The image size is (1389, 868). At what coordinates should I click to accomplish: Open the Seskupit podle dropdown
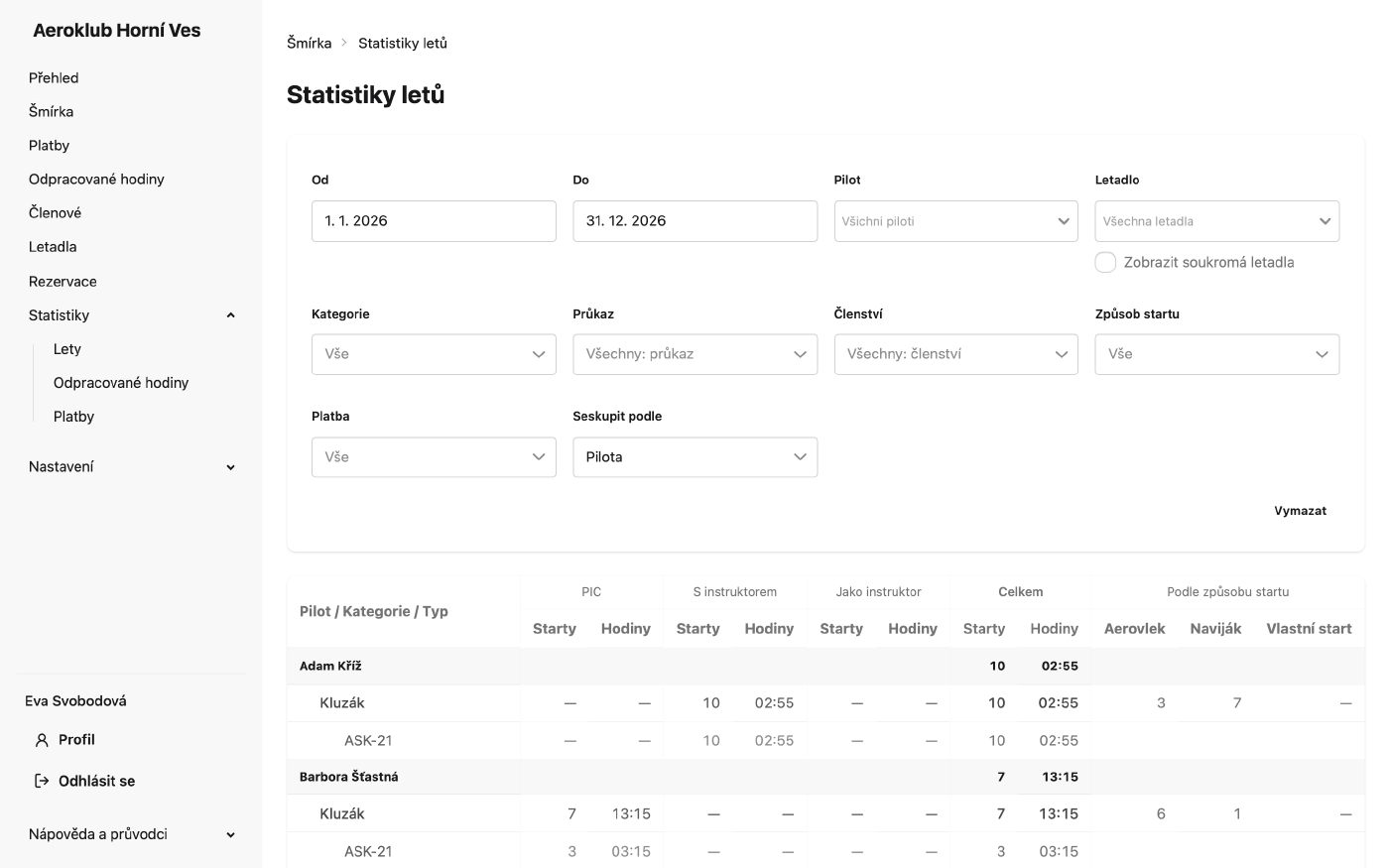click(694, 457)
